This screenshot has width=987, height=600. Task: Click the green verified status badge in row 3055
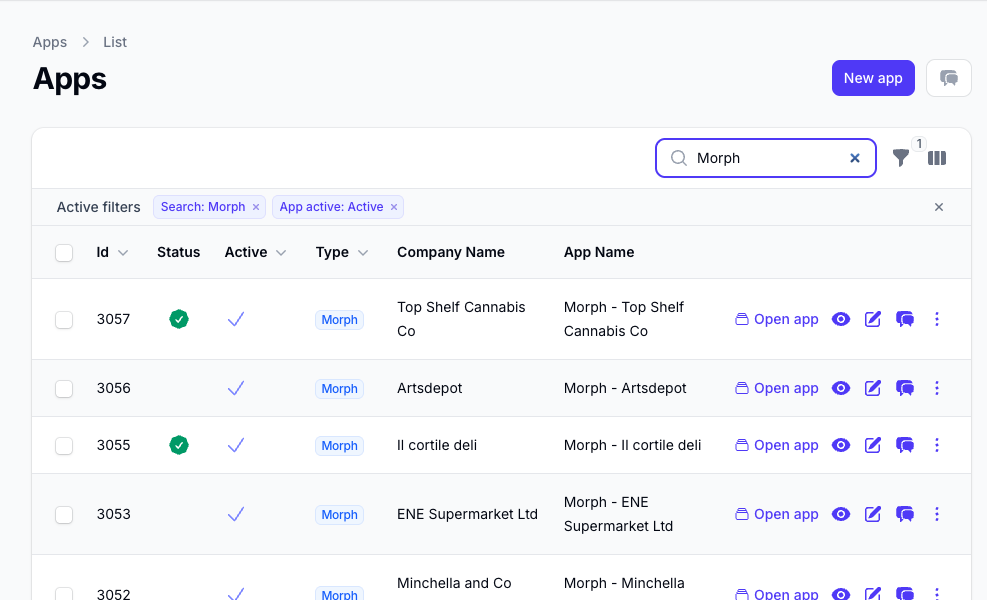coord(179,445)
